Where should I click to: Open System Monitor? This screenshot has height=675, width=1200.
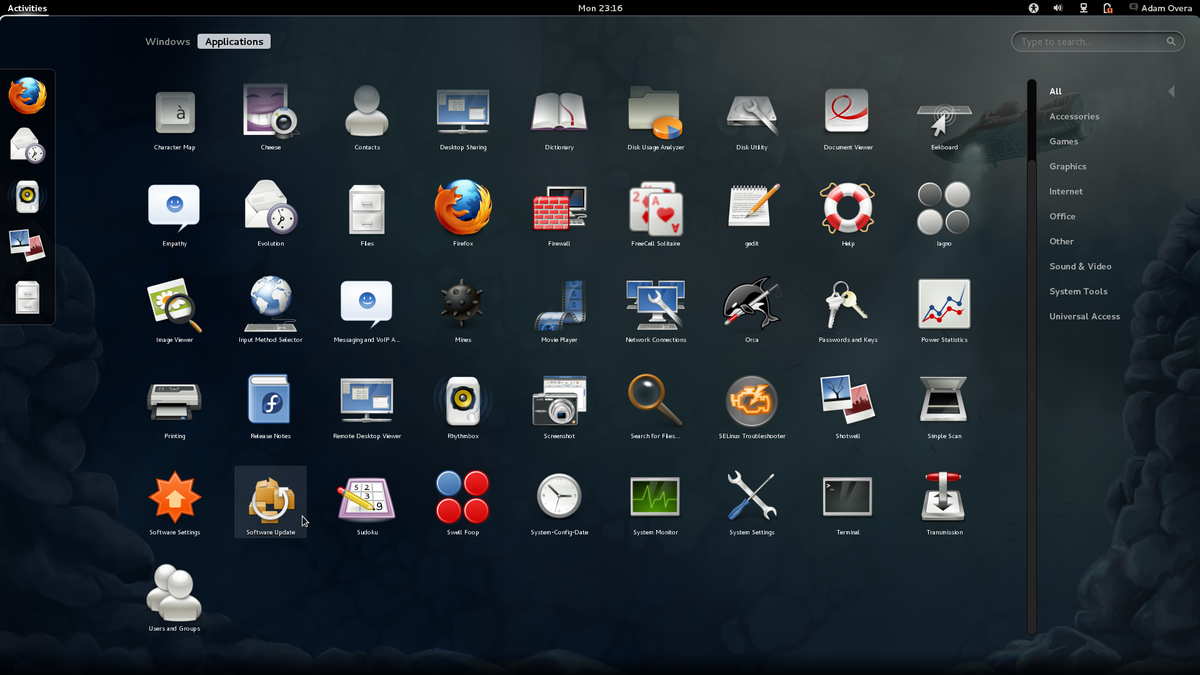655,497
